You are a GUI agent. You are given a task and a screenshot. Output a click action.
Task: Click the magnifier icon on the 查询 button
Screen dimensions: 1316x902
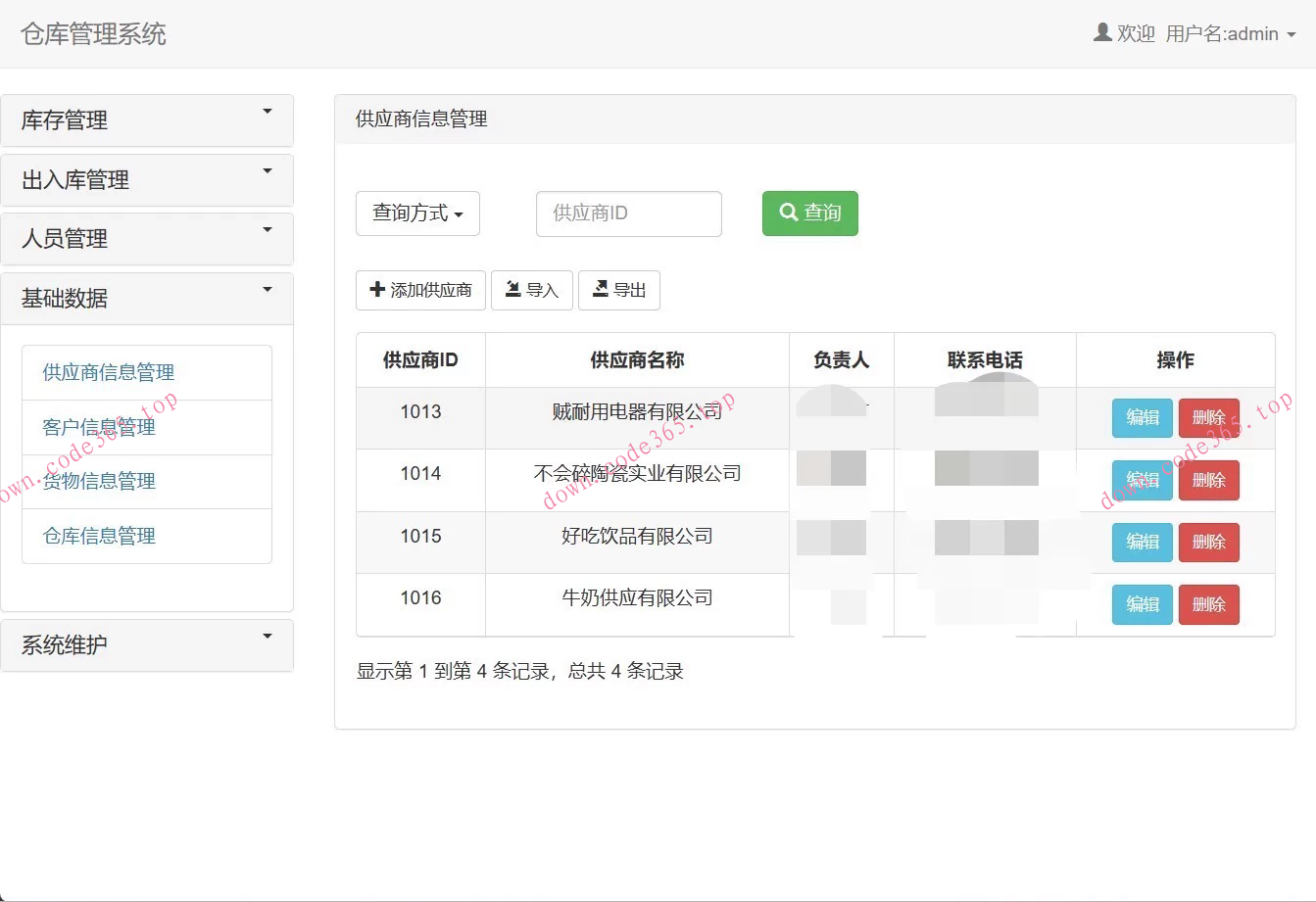789,213
